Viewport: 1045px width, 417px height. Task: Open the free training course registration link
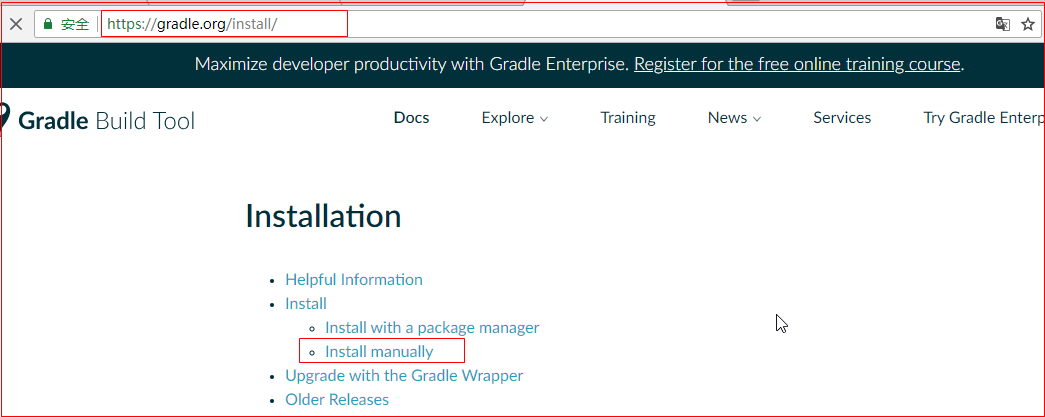click(x=797, y=65)
